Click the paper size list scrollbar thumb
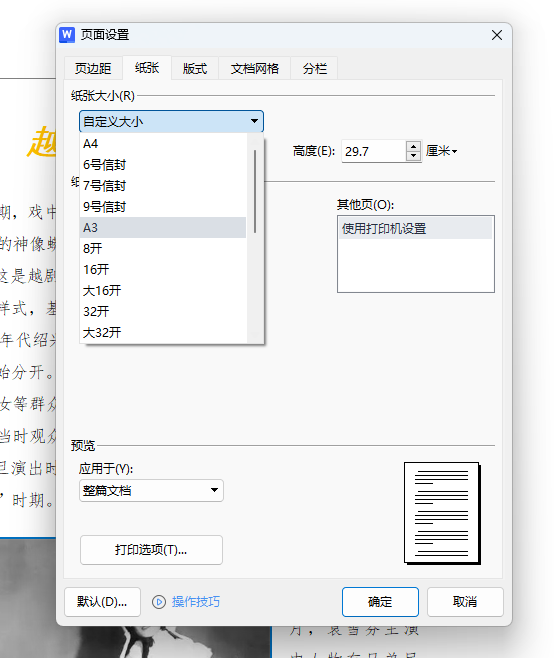 [x=255, y=191]
